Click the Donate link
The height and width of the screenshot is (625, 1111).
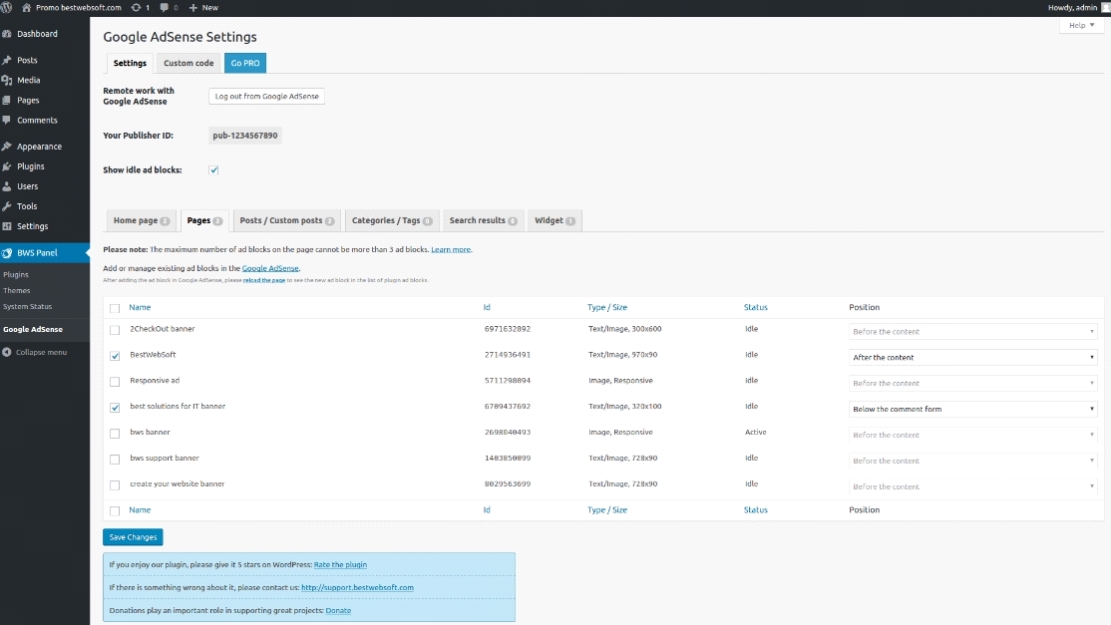pyautogui.click(x=338, y=610)
